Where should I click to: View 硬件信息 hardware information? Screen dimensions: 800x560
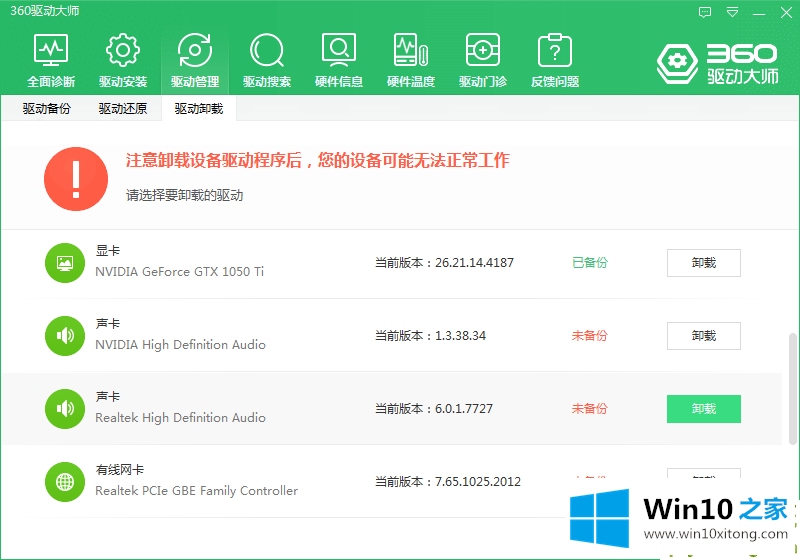point(338,60)
